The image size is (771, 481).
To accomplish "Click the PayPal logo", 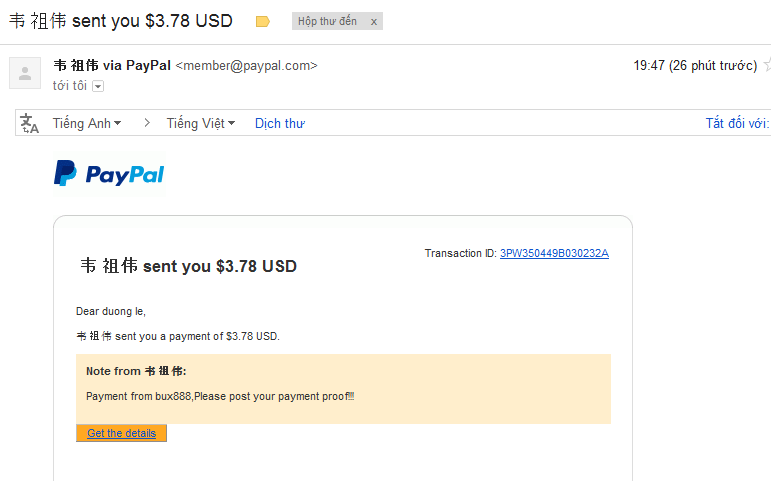I will coord(109,174).
